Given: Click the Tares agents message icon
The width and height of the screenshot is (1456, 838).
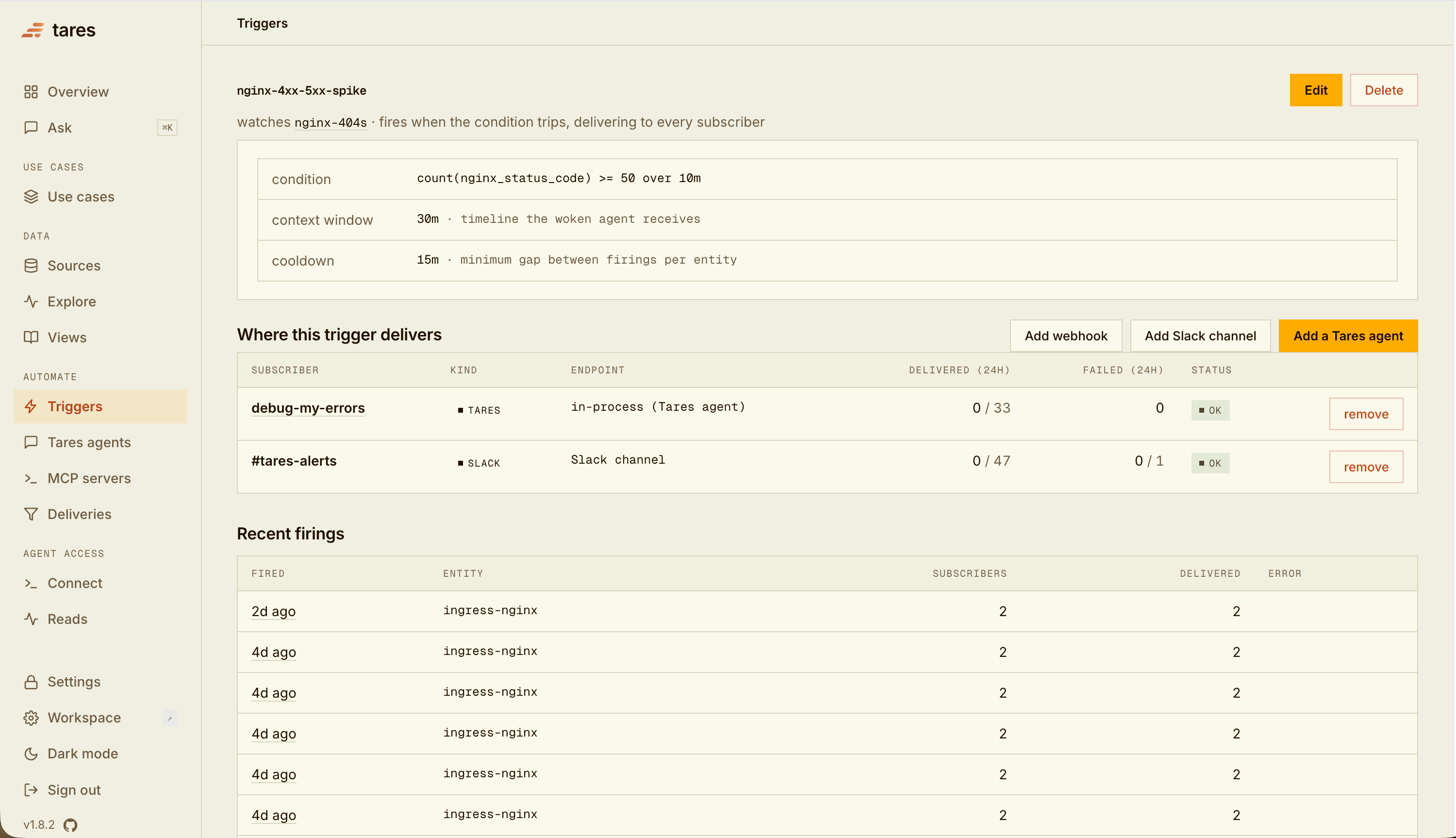Looking at the screenshot, I should coord(31,442).
